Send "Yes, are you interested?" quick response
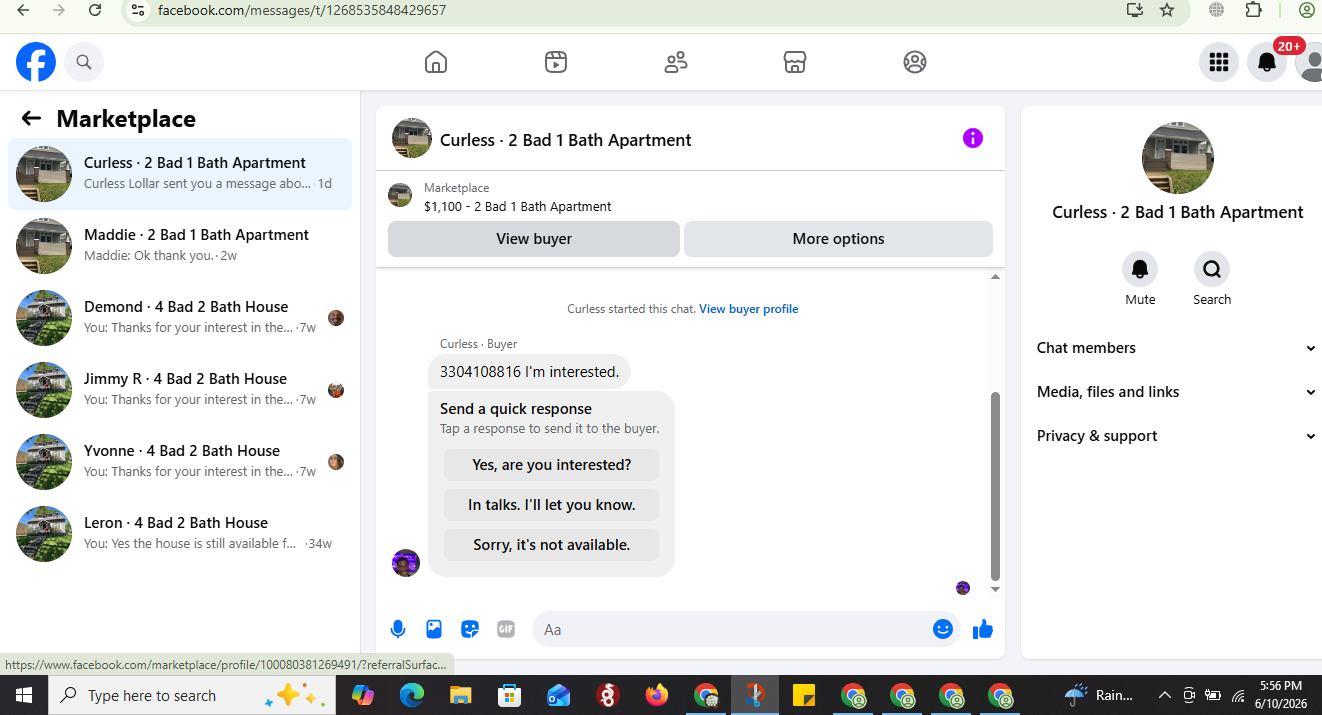The image size is (1322, 715). [551, 465]
